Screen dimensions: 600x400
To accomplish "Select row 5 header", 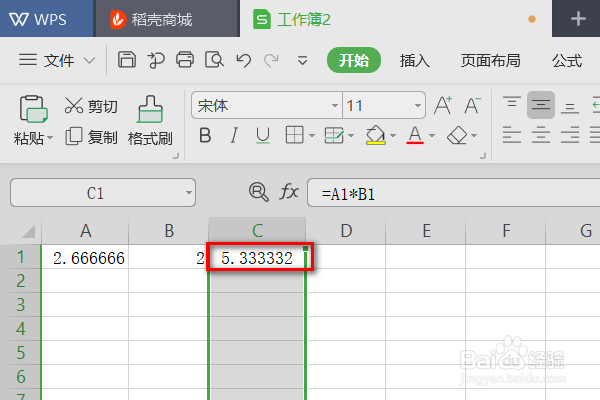I will (x=21, y=353).
